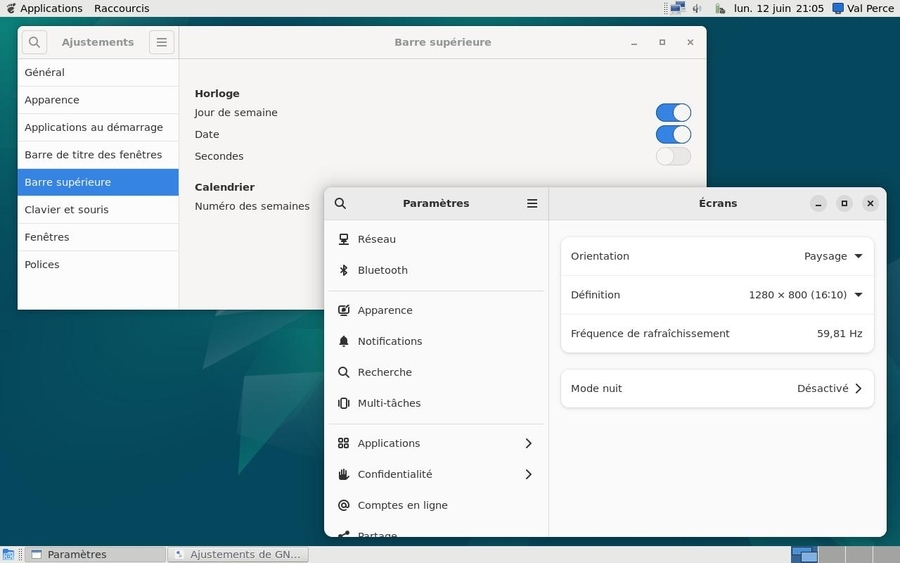
Task: Expand the Mode nuit row chevron
Action: tap(858, 389)
